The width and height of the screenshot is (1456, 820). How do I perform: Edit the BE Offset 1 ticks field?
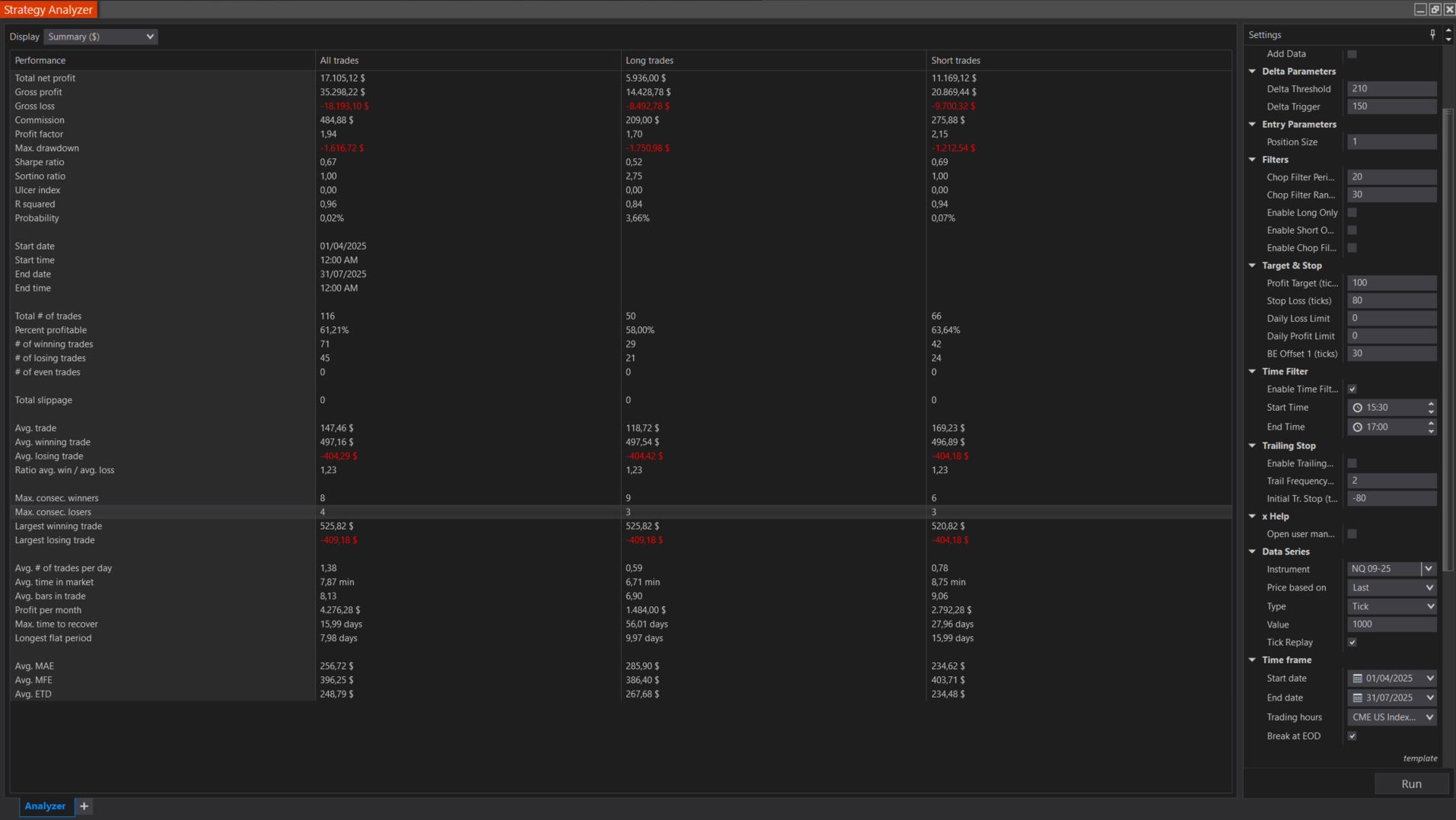(1391, 354)
